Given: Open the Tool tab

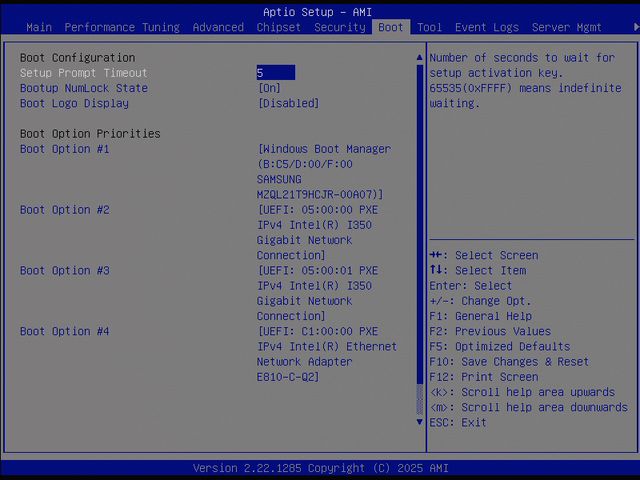Looking at the screenshot, I should (x=429, y=27).
